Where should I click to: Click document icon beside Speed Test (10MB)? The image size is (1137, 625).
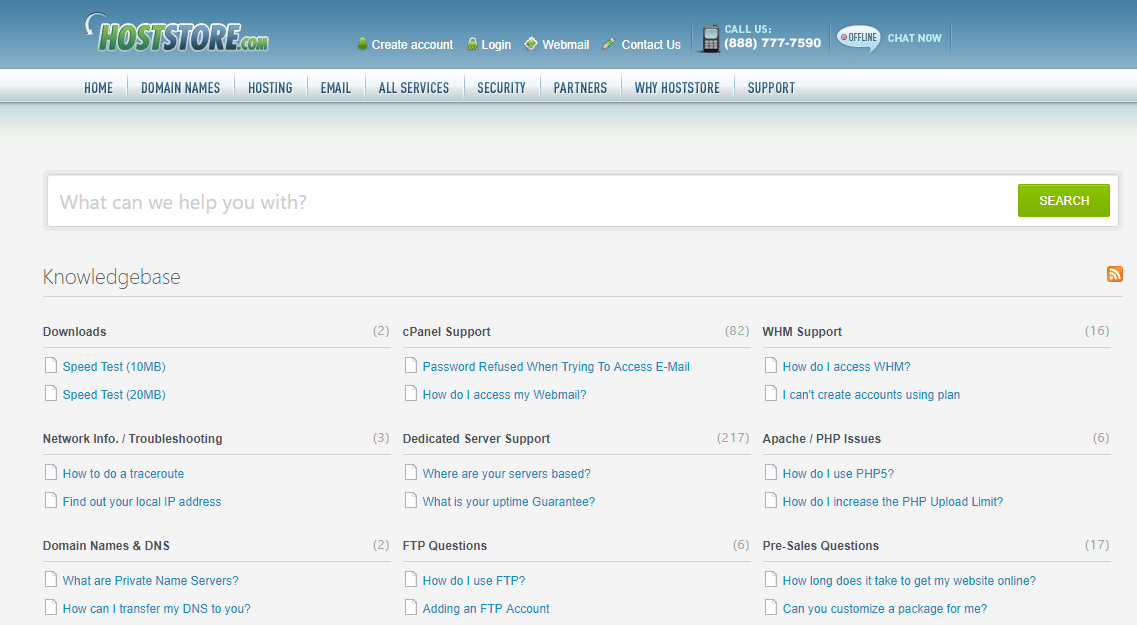pos(51,365)
